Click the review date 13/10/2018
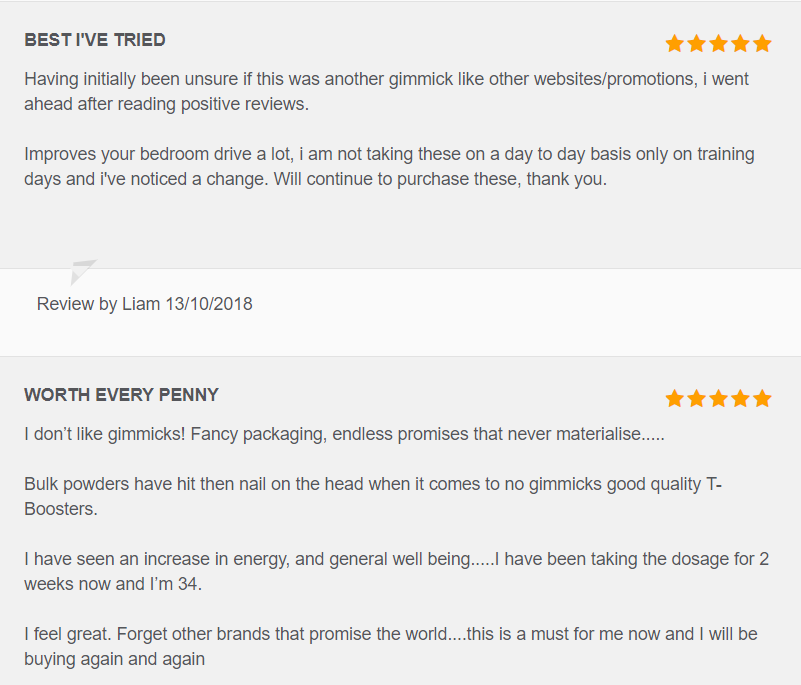This screenshot has width=801, height=685. tap(209, 304)
